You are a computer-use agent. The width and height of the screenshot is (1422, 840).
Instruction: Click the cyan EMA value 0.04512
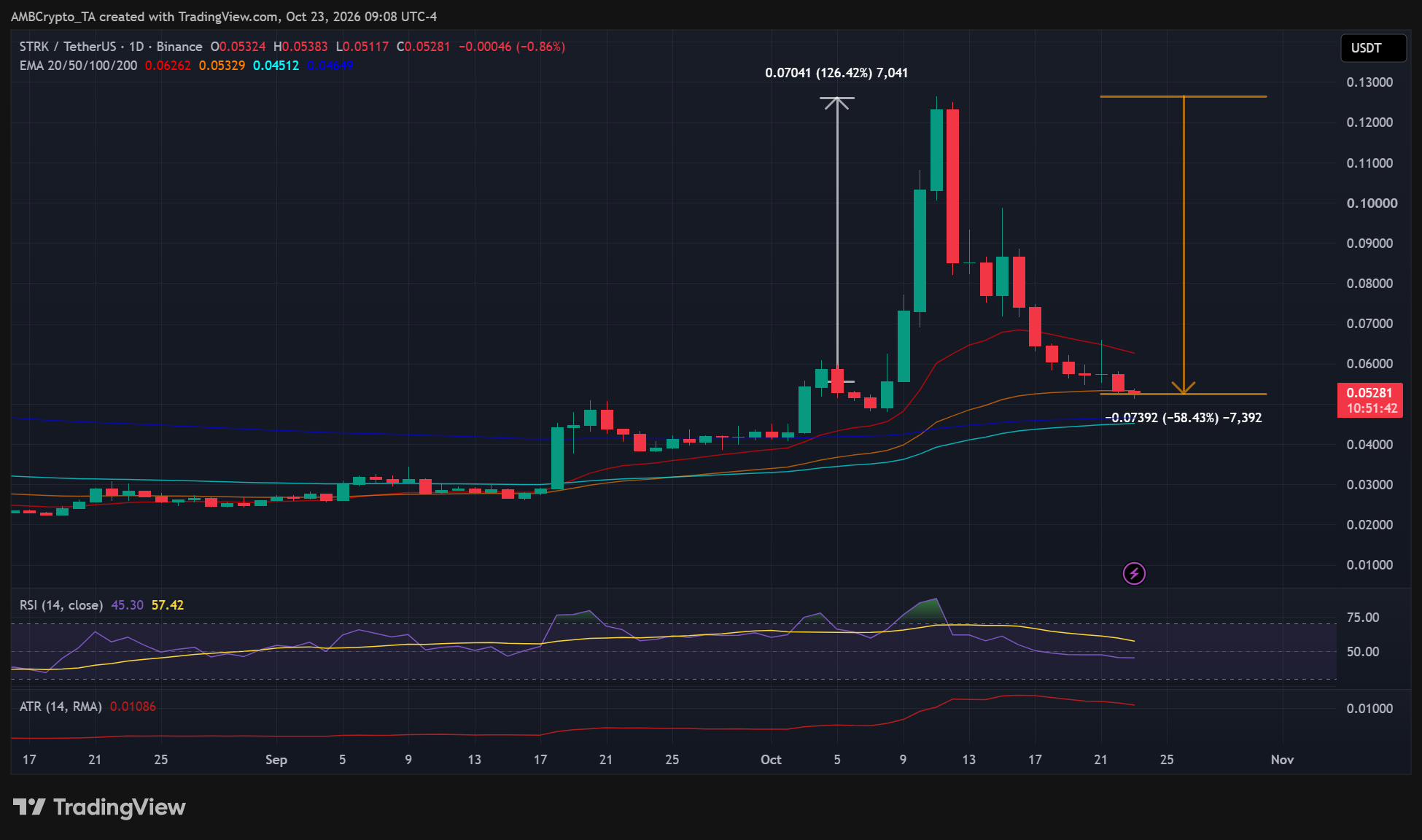(x=276, y=66)
